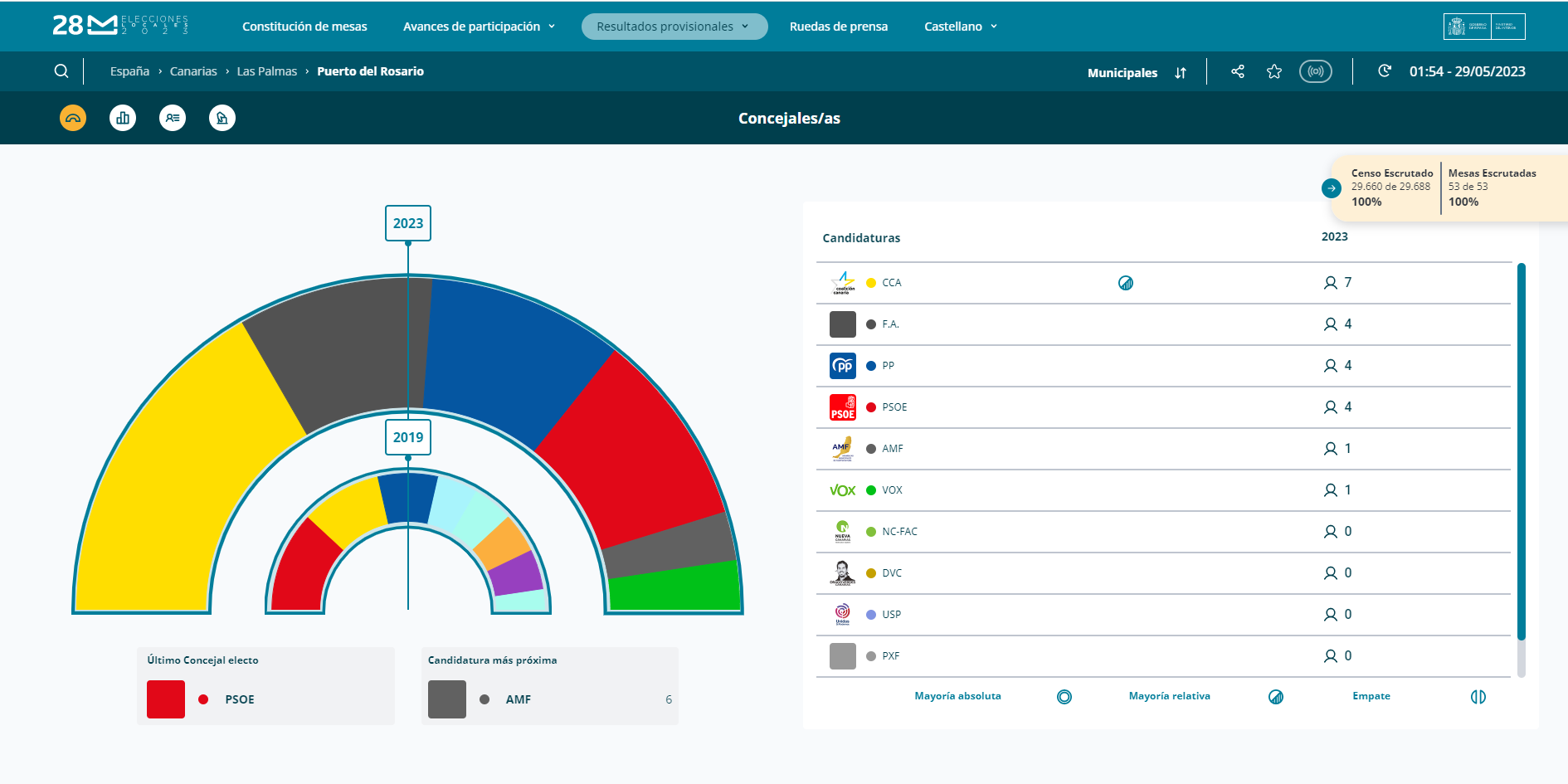Screen dimensions: 1568x784
Task: Click the share icon
Action: 1238,71
